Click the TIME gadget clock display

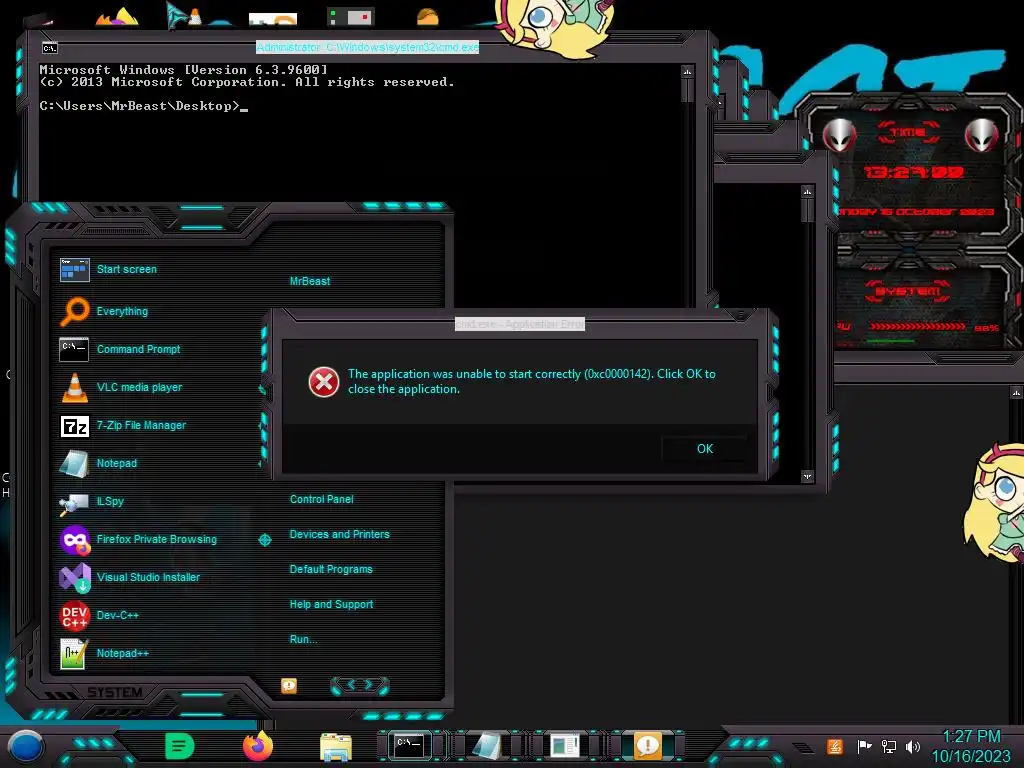(914, 172)
